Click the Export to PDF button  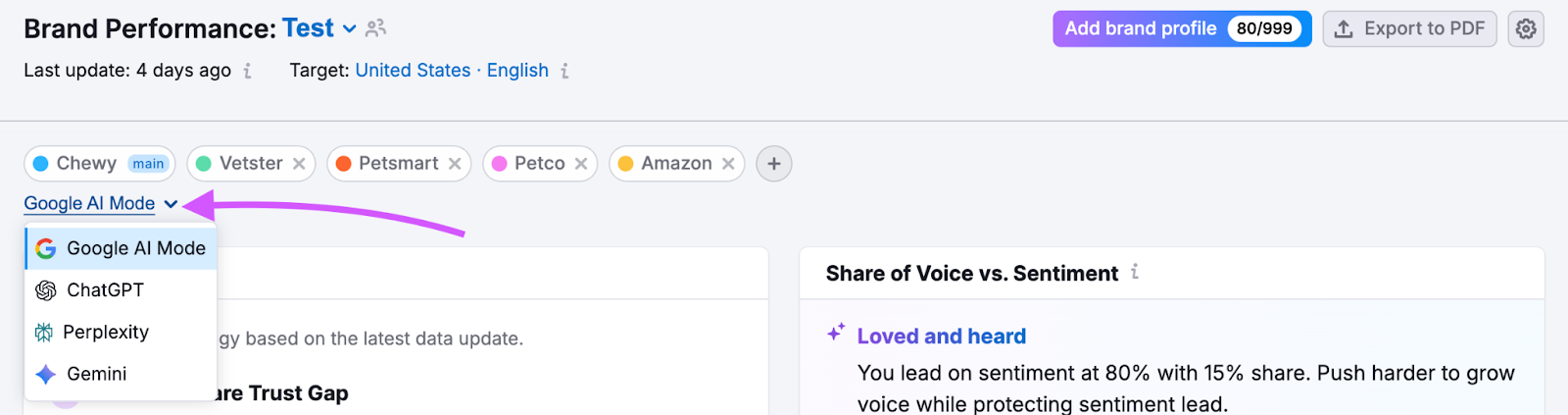tap(1409, 28)
